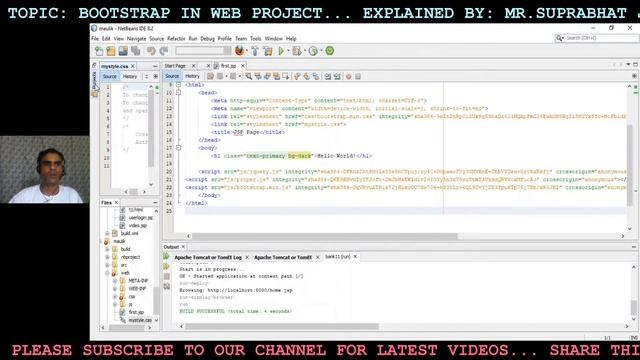The width and height of the screenshot is (640, 360).
Task: Open the Debug Project dropdown arrow
Action: (x=304, y=51)
